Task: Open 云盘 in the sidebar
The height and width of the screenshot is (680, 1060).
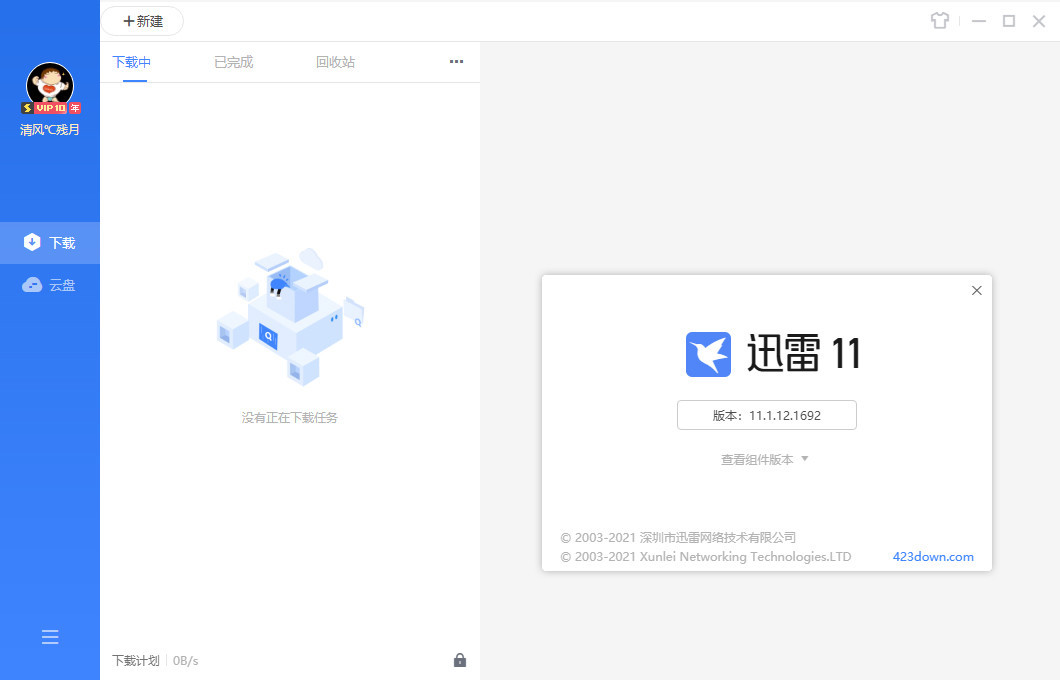Action: point(50,285)
